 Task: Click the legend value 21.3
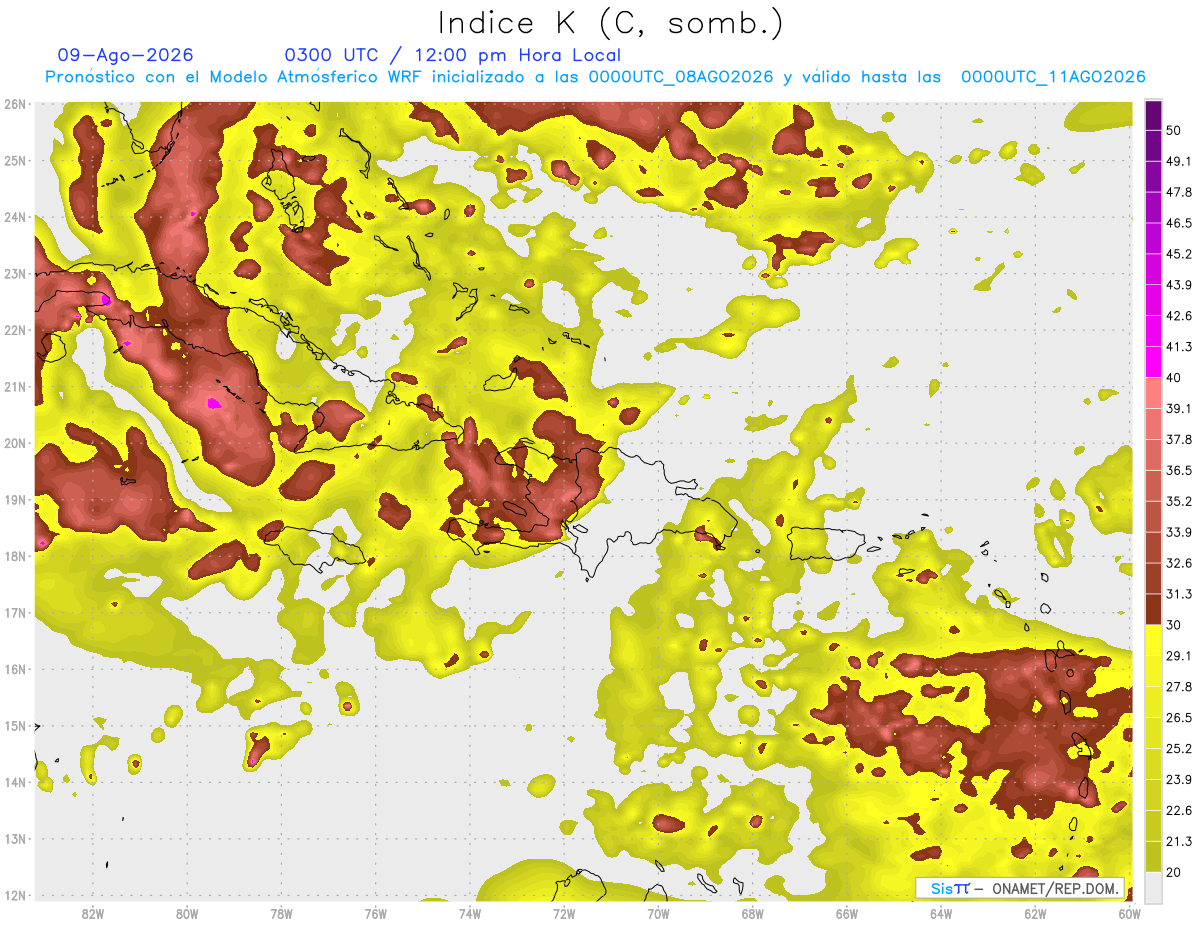(x=1179, y=841)
